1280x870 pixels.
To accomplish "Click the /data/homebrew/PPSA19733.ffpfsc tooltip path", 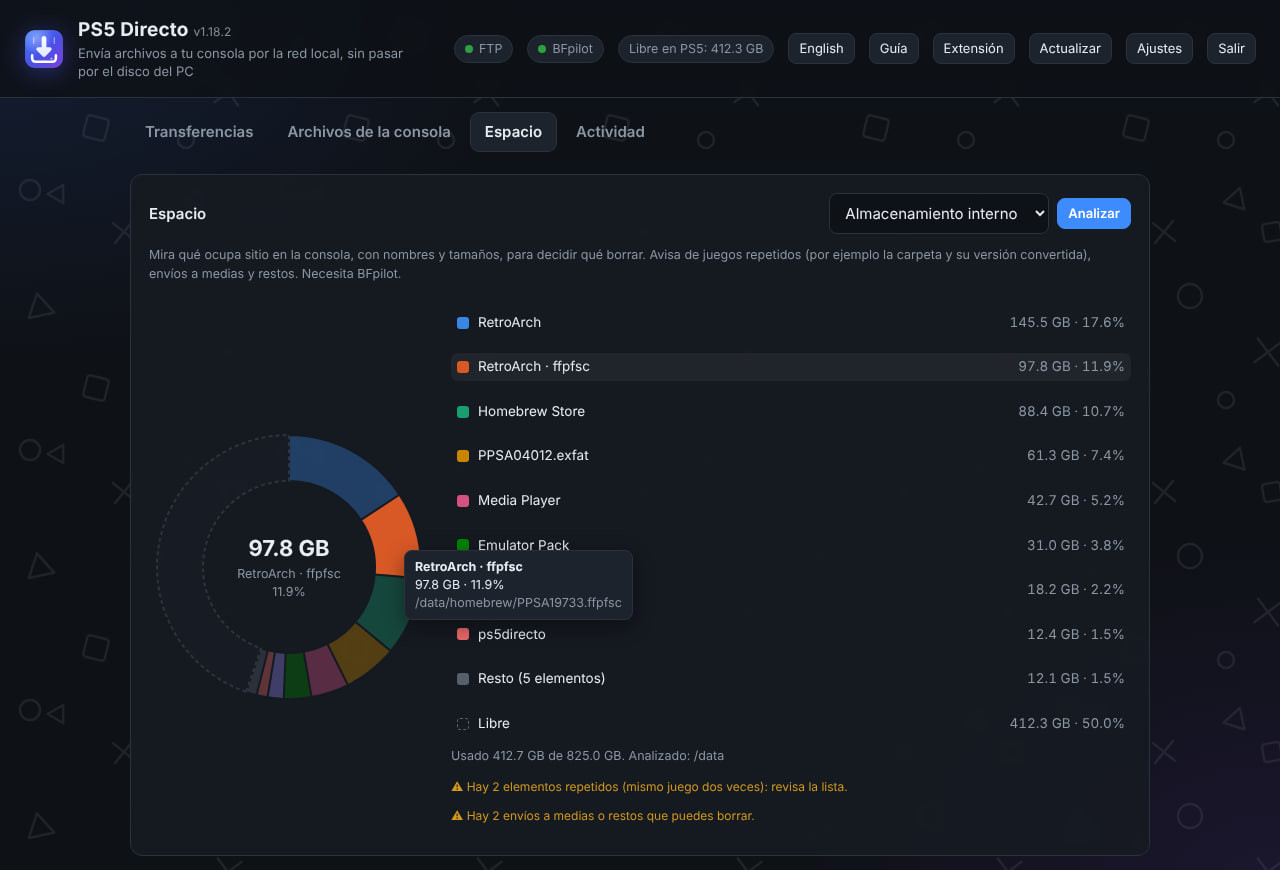I will 518,602.
